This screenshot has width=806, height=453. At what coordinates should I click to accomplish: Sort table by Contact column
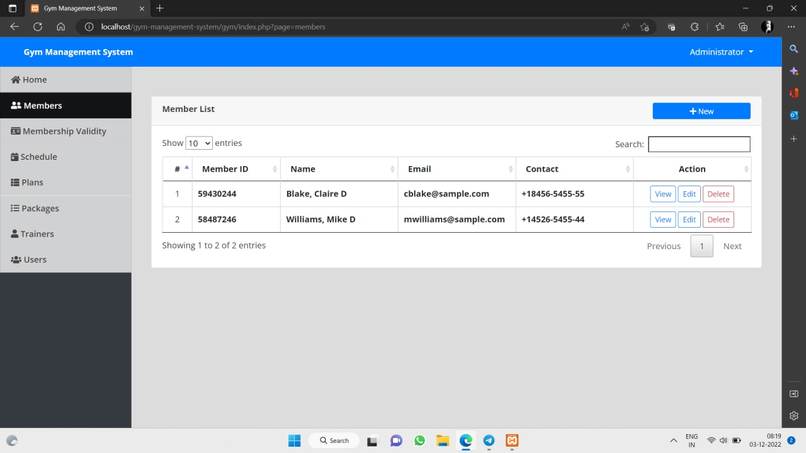(x=575, y=169)
